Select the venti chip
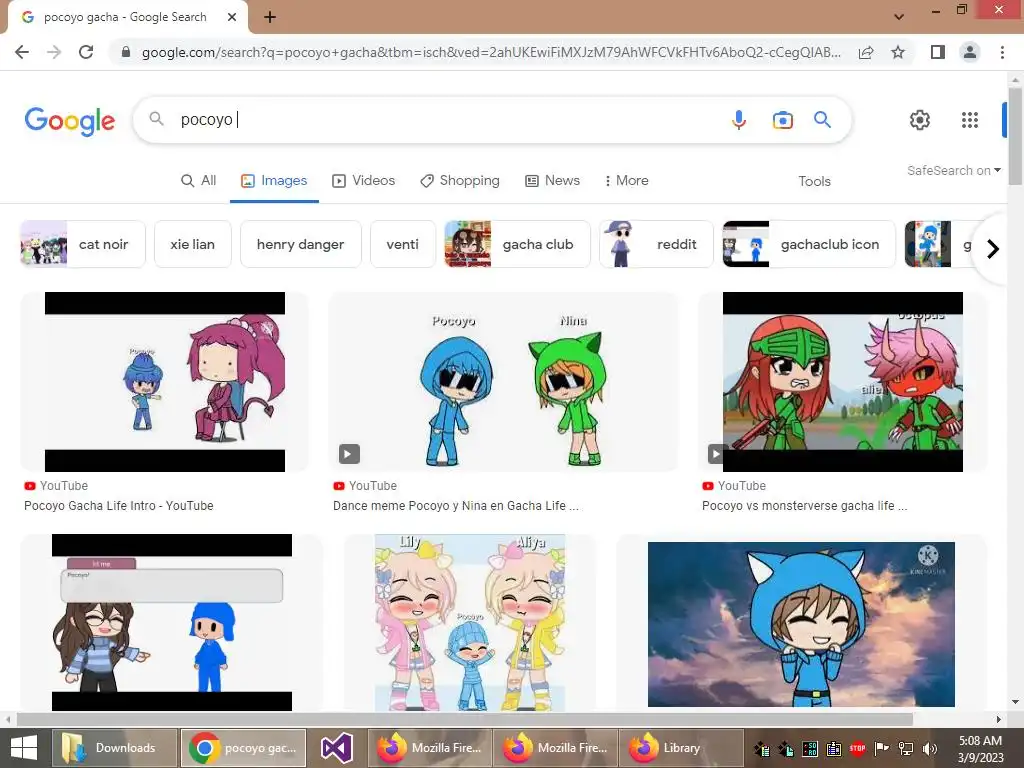1024x768 pixels. click(x=402, y=244)
